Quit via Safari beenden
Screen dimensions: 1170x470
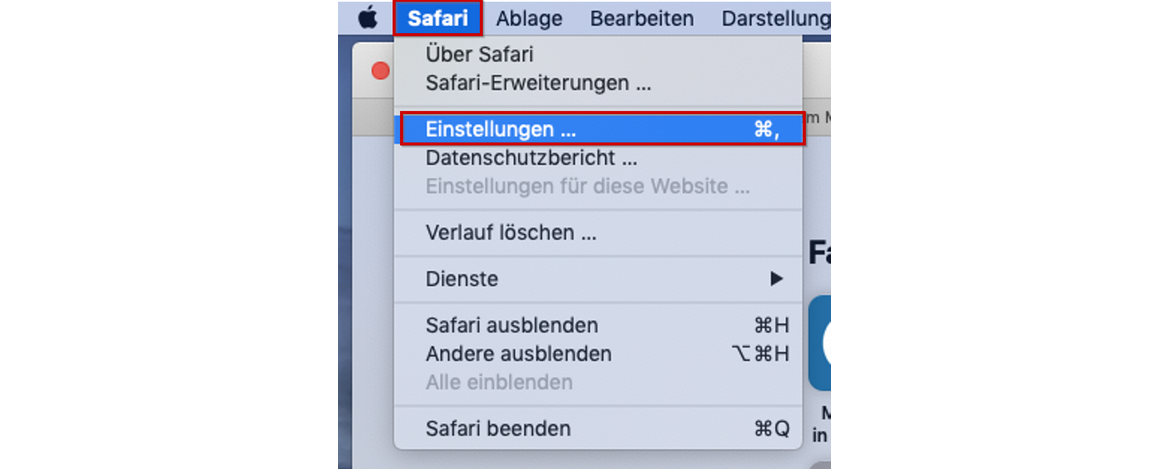click(498, 429)
